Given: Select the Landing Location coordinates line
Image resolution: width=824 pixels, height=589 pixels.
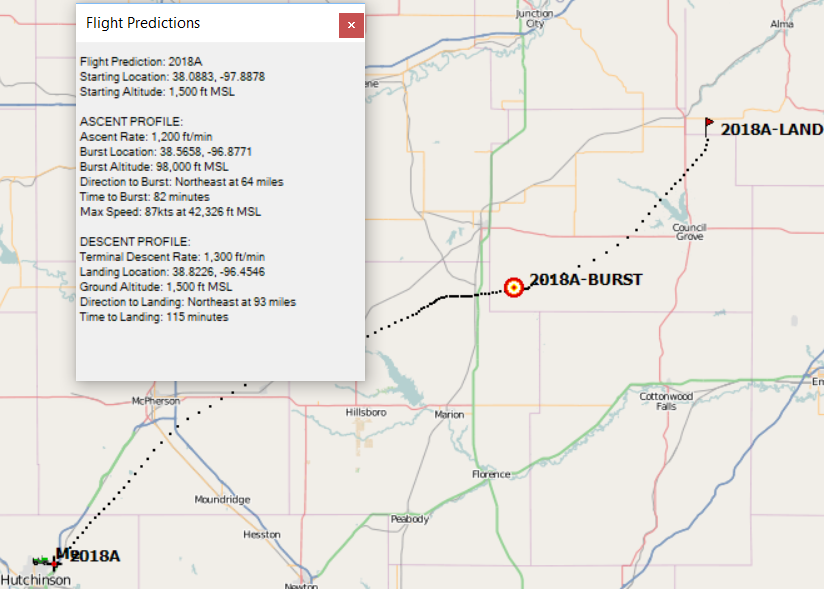Looking at the screenshot, I should [172, 272].
